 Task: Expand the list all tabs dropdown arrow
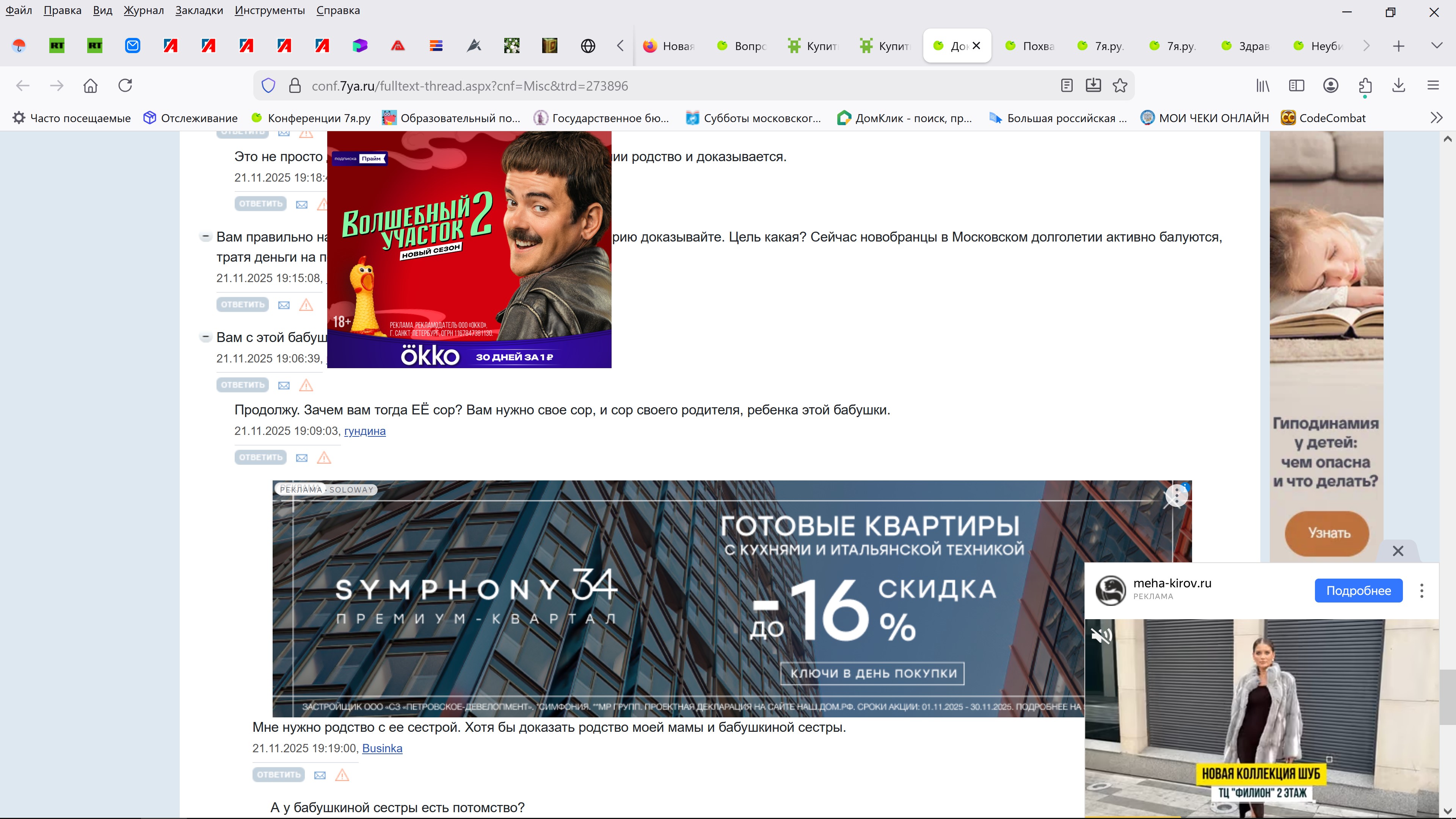point(1436,45)
